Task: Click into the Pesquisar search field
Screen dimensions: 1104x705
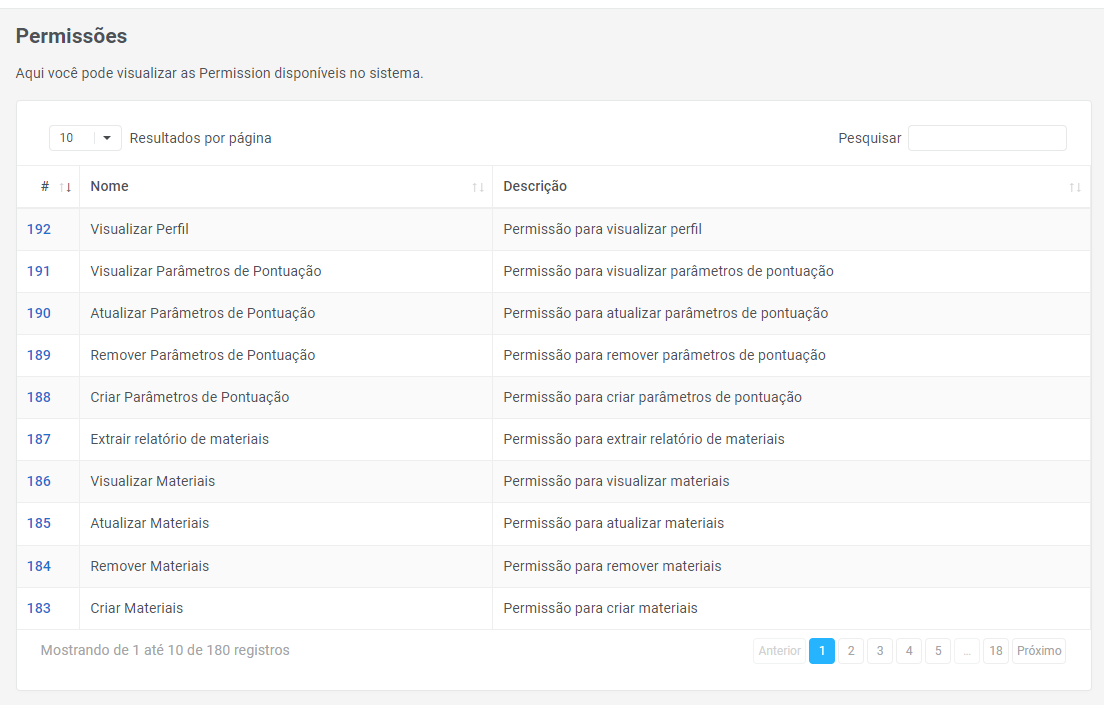Action: [986, 138]
